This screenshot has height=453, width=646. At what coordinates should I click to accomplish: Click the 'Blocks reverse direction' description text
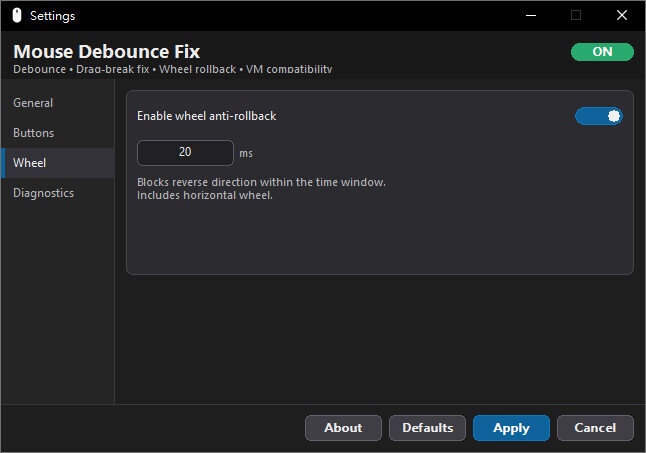(261, 182)
